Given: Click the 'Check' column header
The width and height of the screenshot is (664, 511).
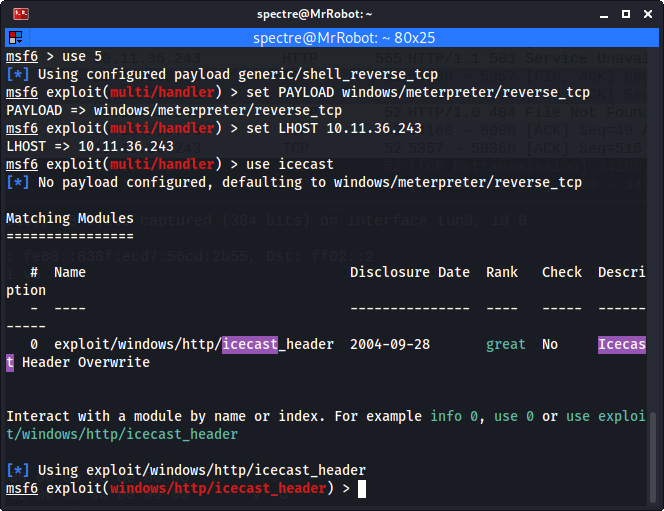Looking at the screenshot, I should [x=562, y=272].
